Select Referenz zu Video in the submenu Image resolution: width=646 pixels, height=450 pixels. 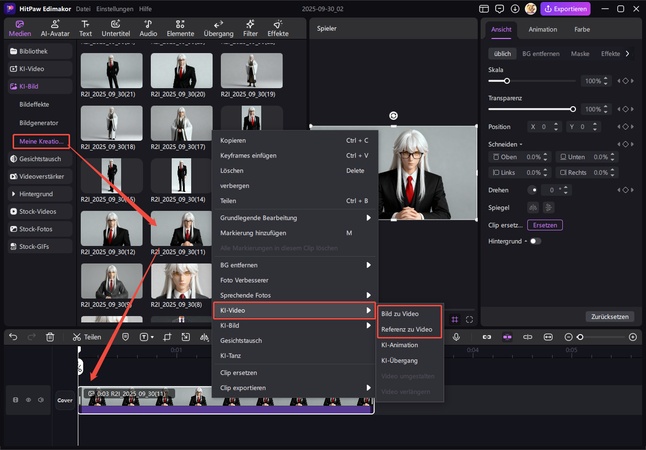pyautogui.click(x=407, y=329)
